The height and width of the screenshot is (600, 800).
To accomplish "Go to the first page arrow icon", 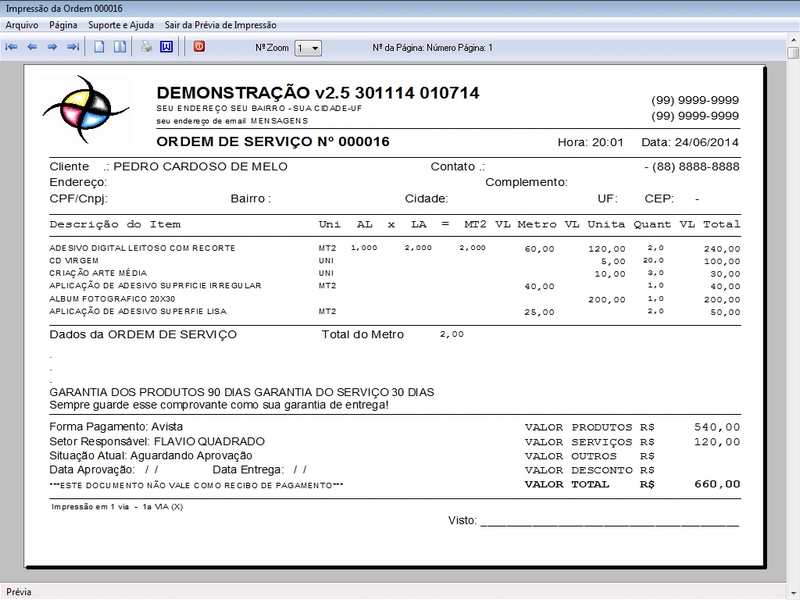I will (x=12, y=47).
